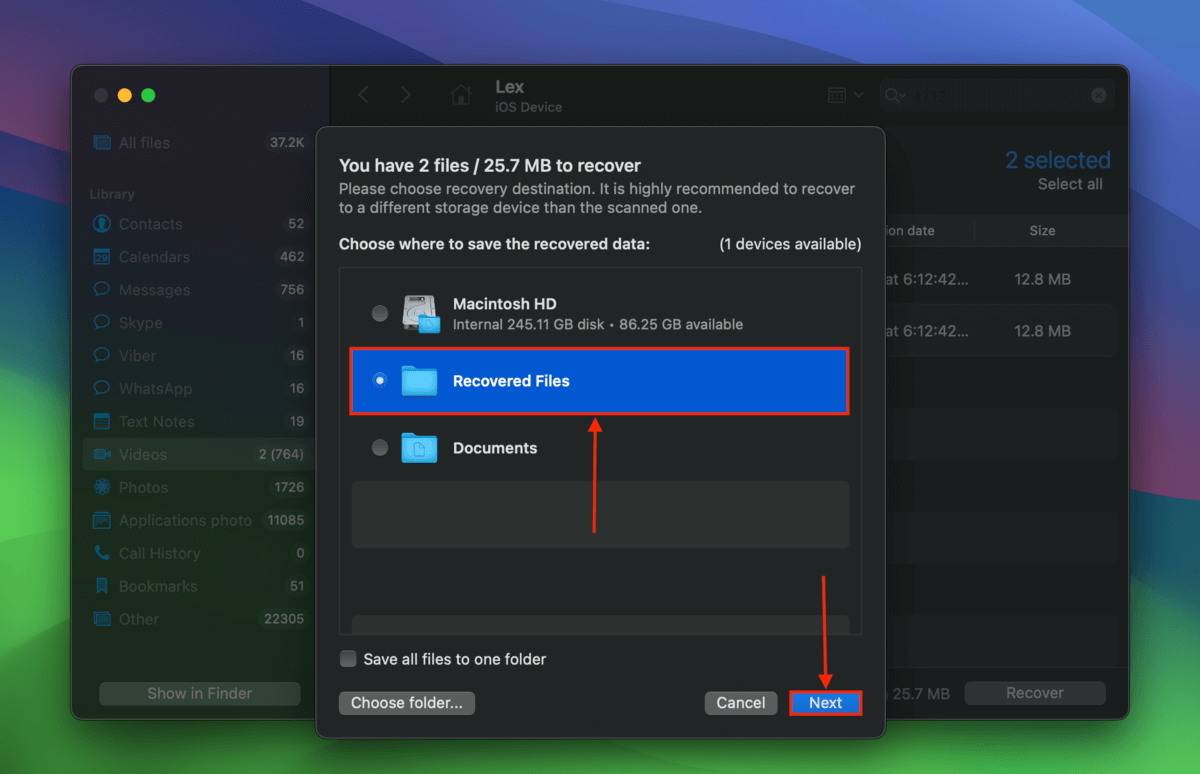The width and height of the screenshot is (1200, 774).
Task: Click the Call History phone icon
Action: click(101, 553)
